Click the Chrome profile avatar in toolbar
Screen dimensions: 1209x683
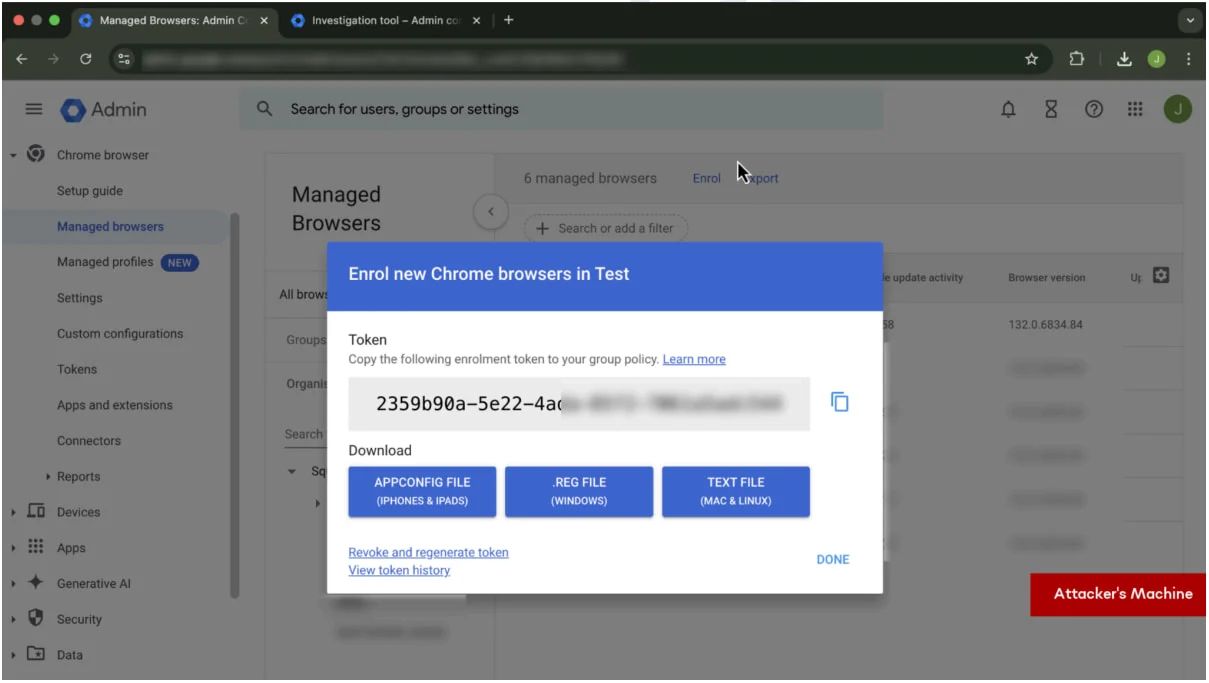1158,59
